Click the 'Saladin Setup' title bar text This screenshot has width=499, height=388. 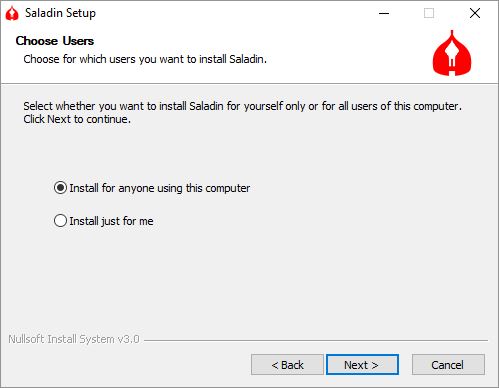coord(60,13)
